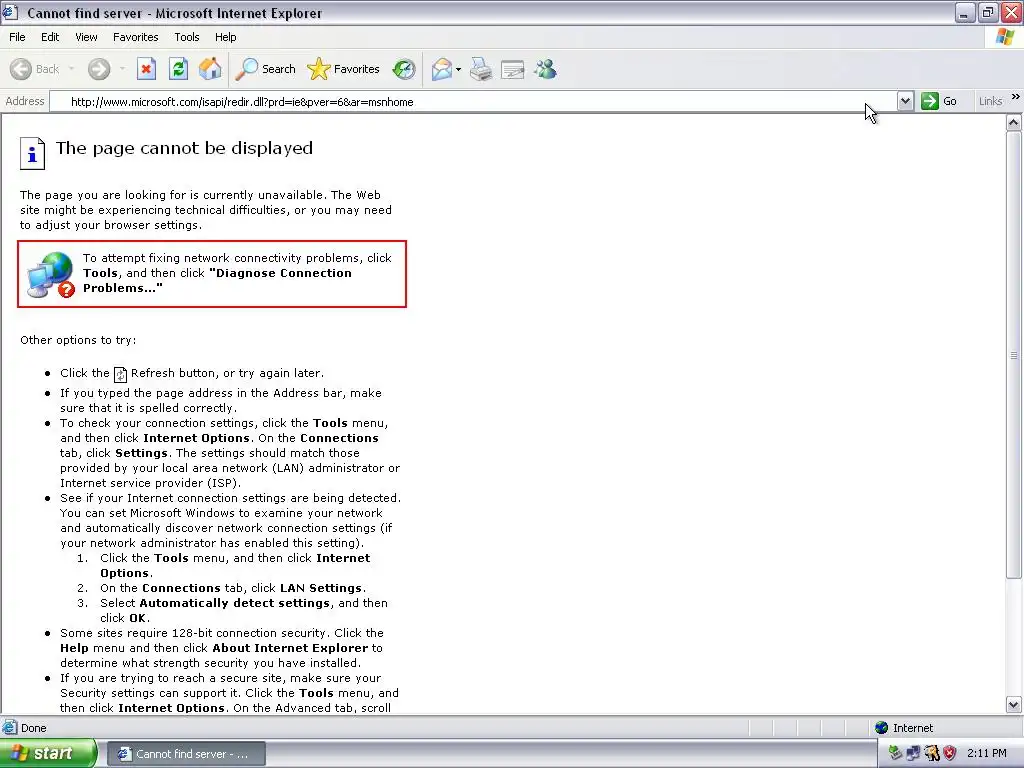
Task: Expand the Back button history dropdown
Action: point(71,69)
